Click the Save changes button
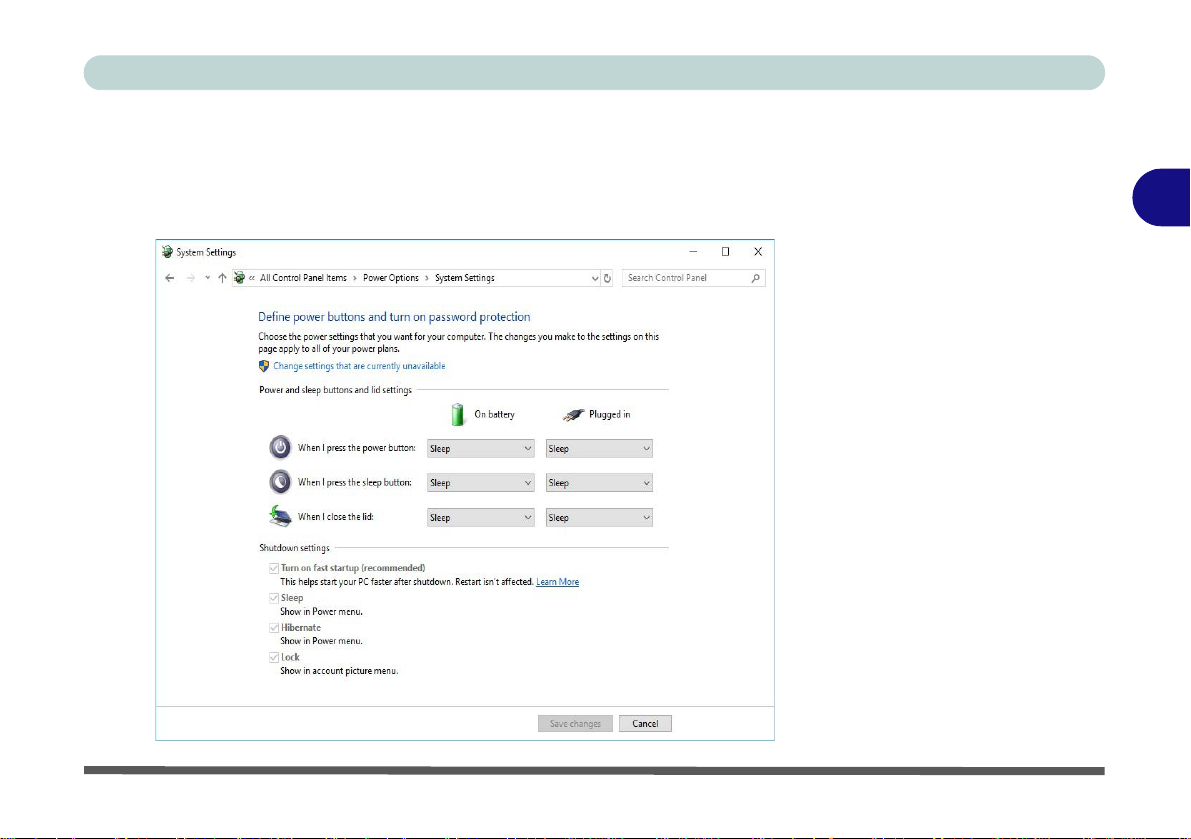 [575, 724]
